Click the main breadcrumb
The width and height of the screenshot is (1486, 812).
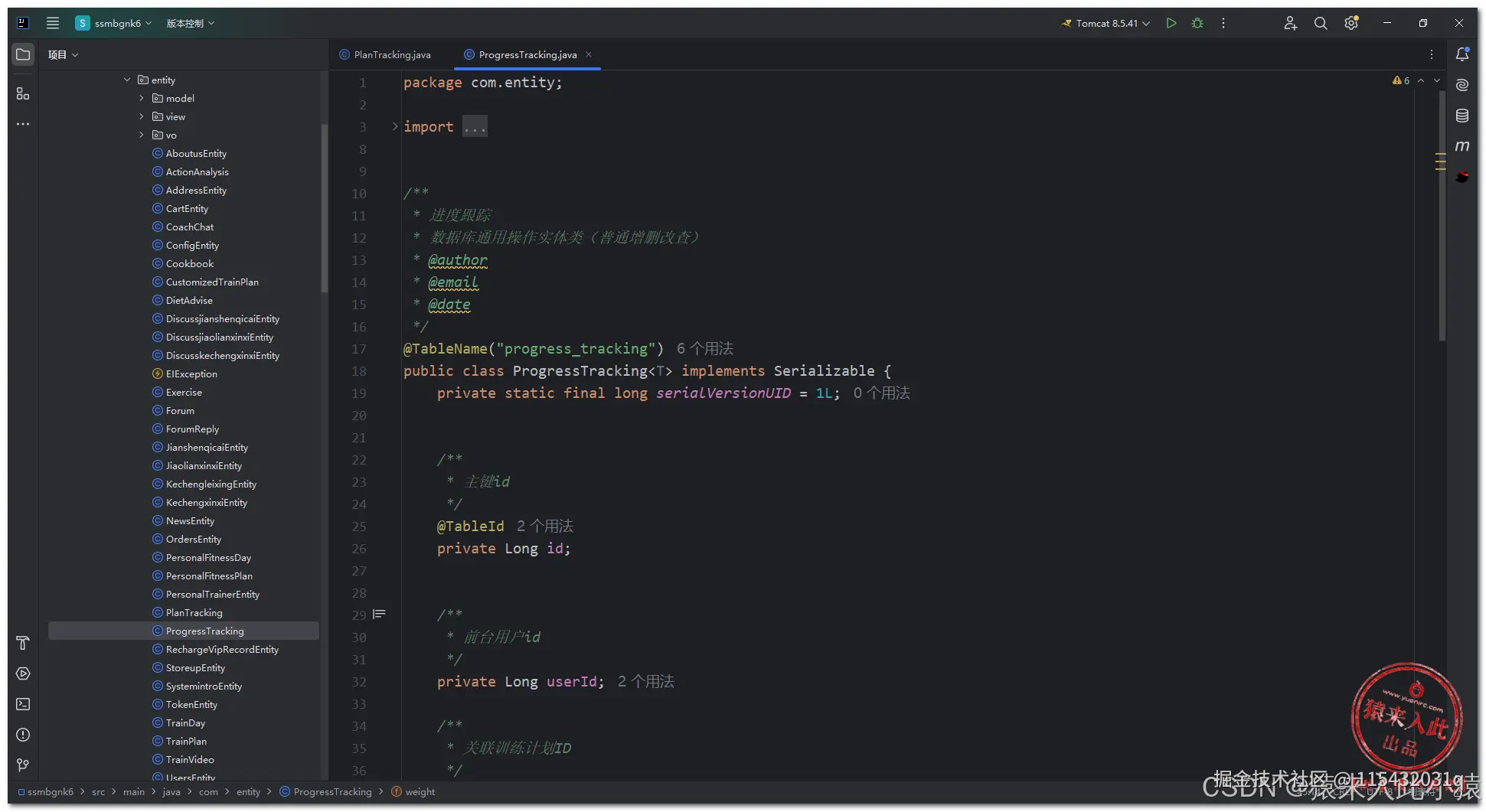[134, 791]
